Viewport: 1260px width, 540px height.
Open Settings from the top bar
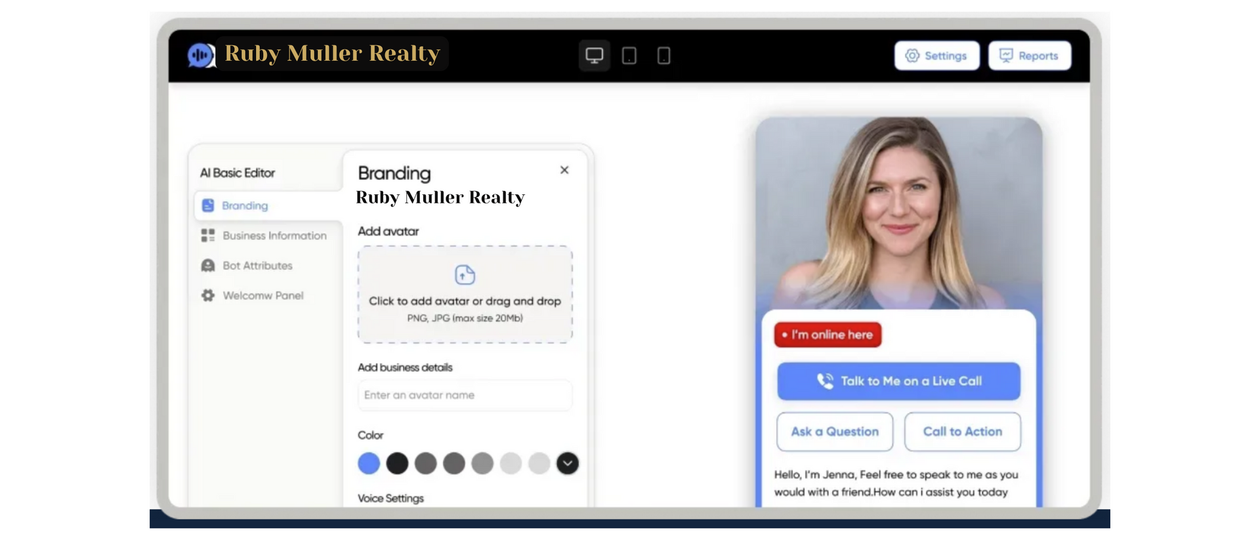pos(937,56)
